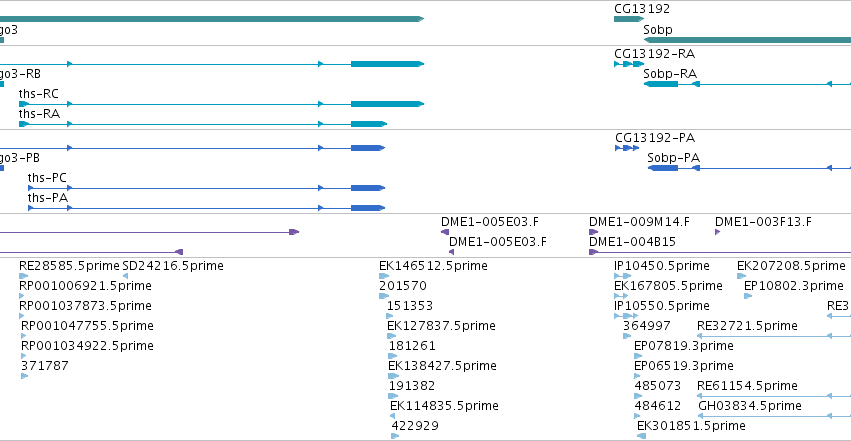Click the ths-PA coding exon block

(367, 208)
